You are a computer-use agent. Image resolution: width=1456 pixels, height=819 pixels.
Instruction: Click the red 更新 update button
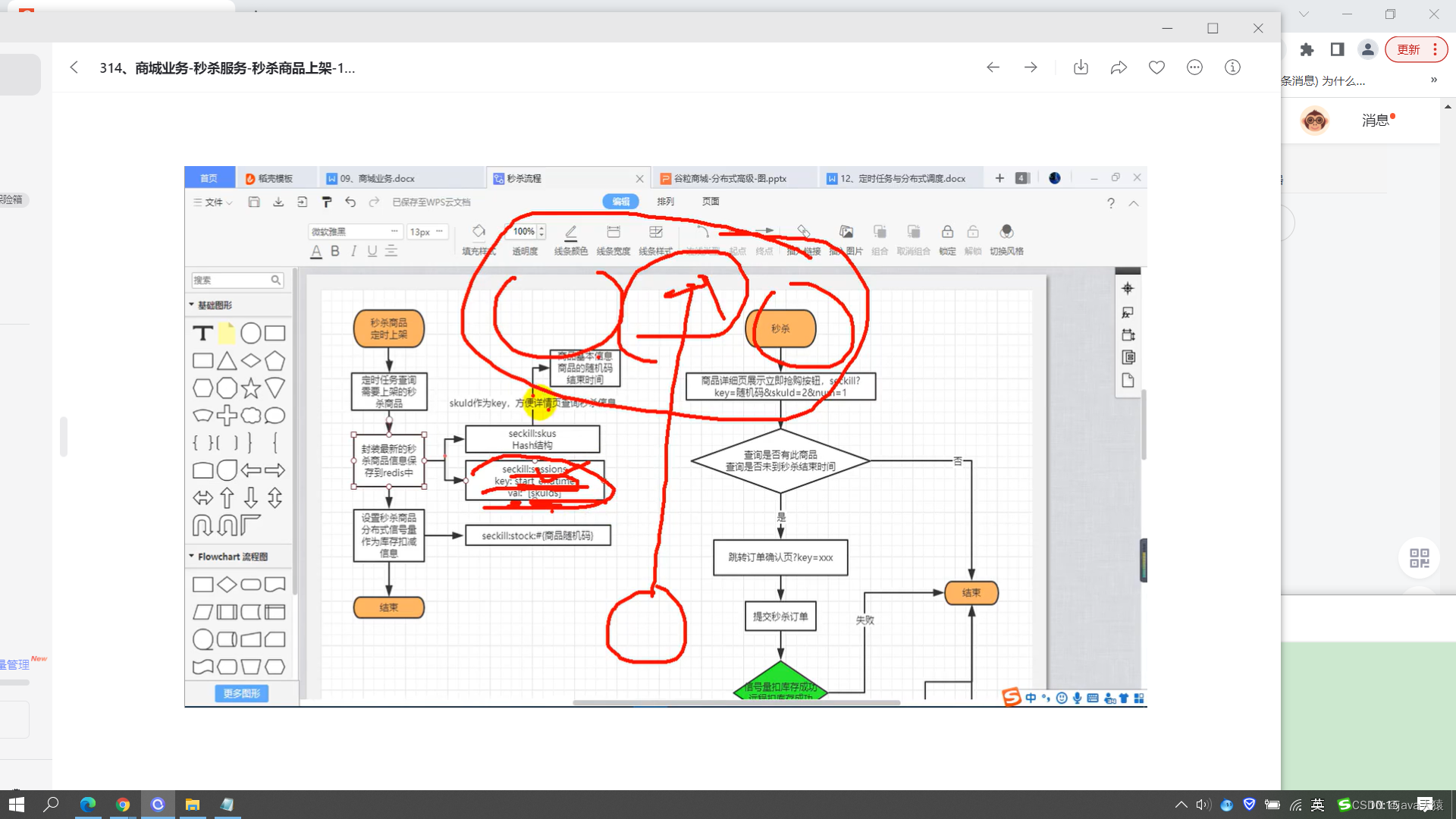1408,49
